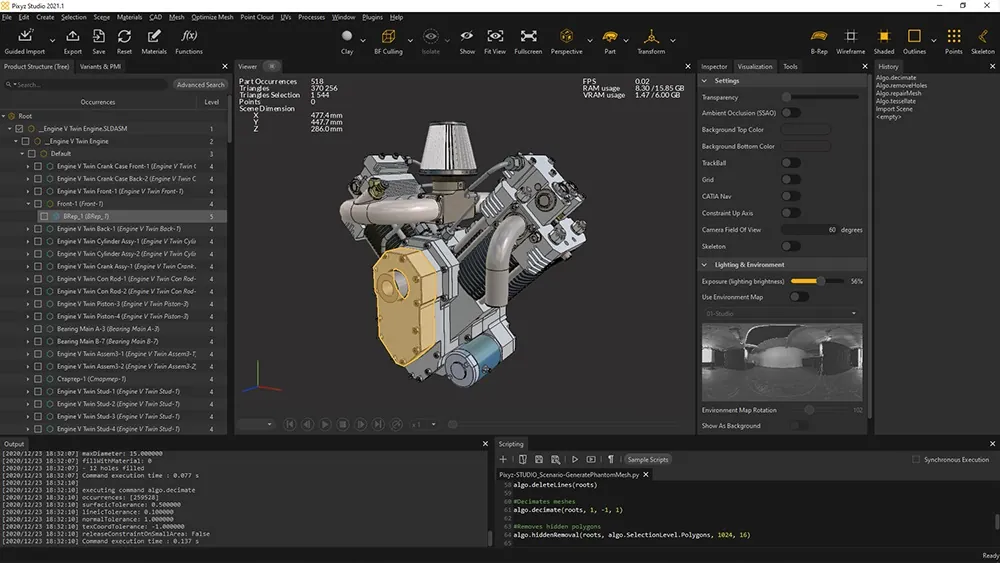Click the environment map preview thumbnail
1000x563 pixels.
pyautogui.click(x=782, y=362)
